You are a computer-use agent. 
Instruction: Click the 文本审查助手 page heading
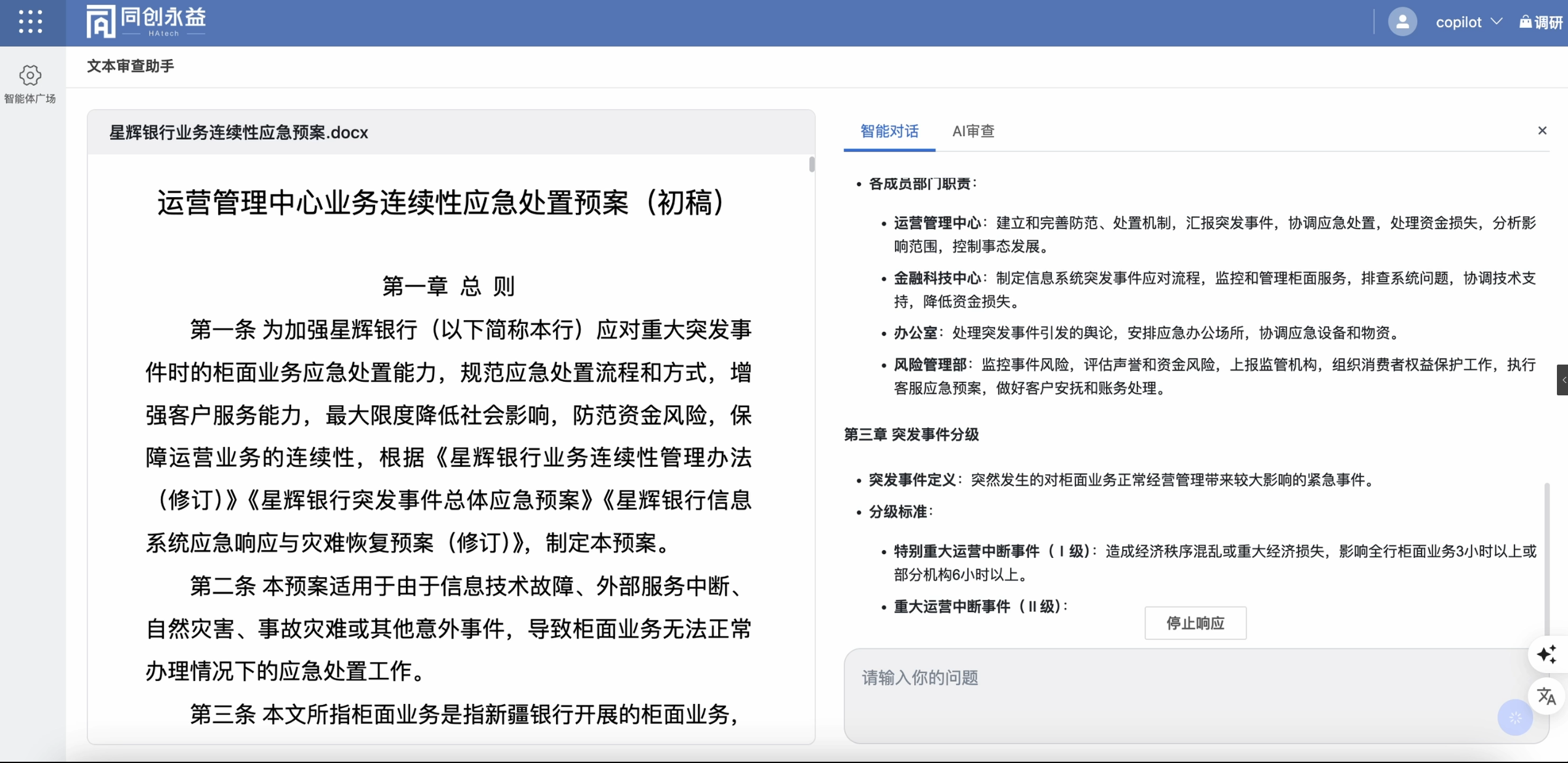coord(130,66)
